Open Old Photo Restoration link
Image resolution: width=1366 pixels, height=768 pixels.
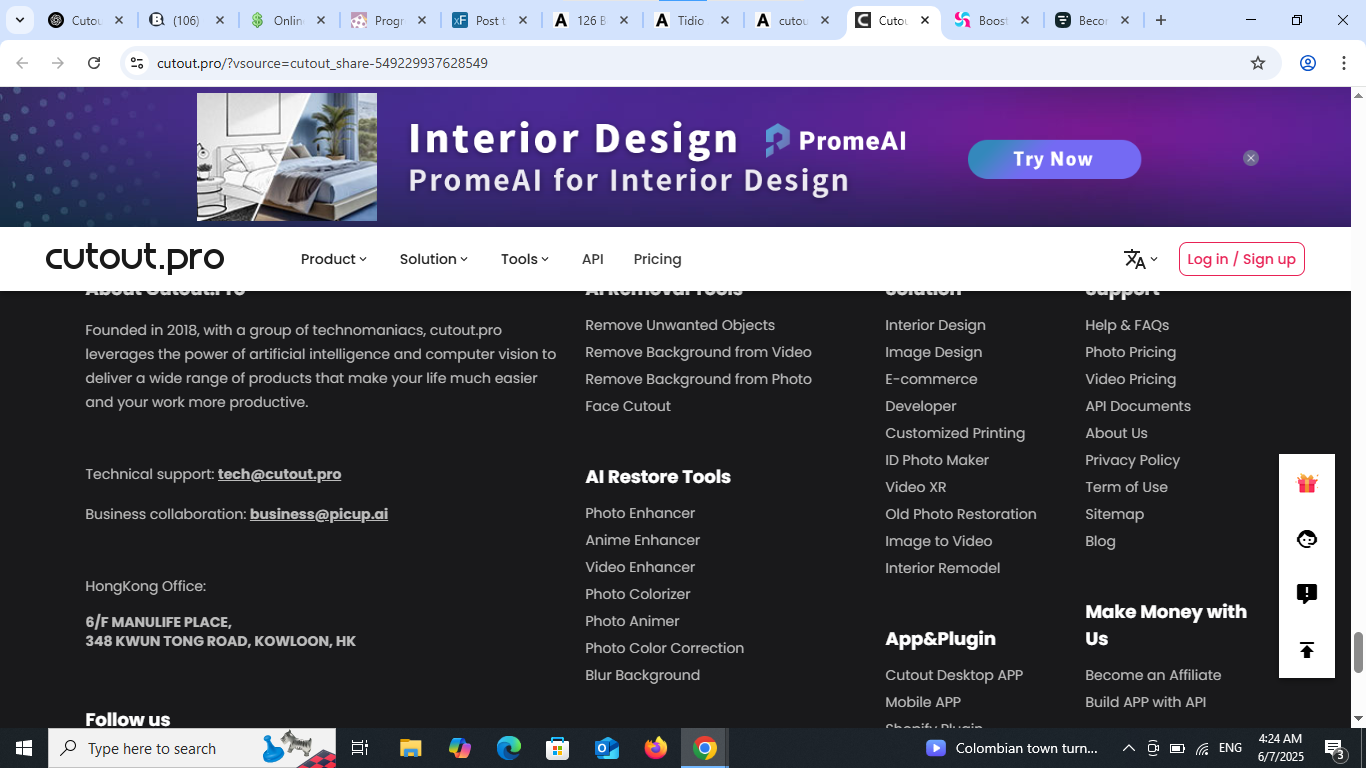tap(960, 514)
